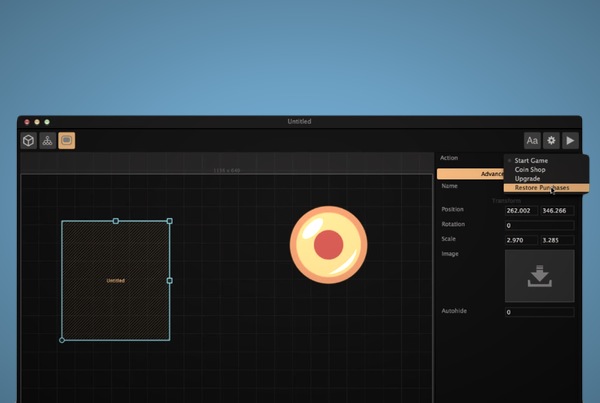Open the Aa font settings
Screen dimensions: 600x403
(532, 141)
